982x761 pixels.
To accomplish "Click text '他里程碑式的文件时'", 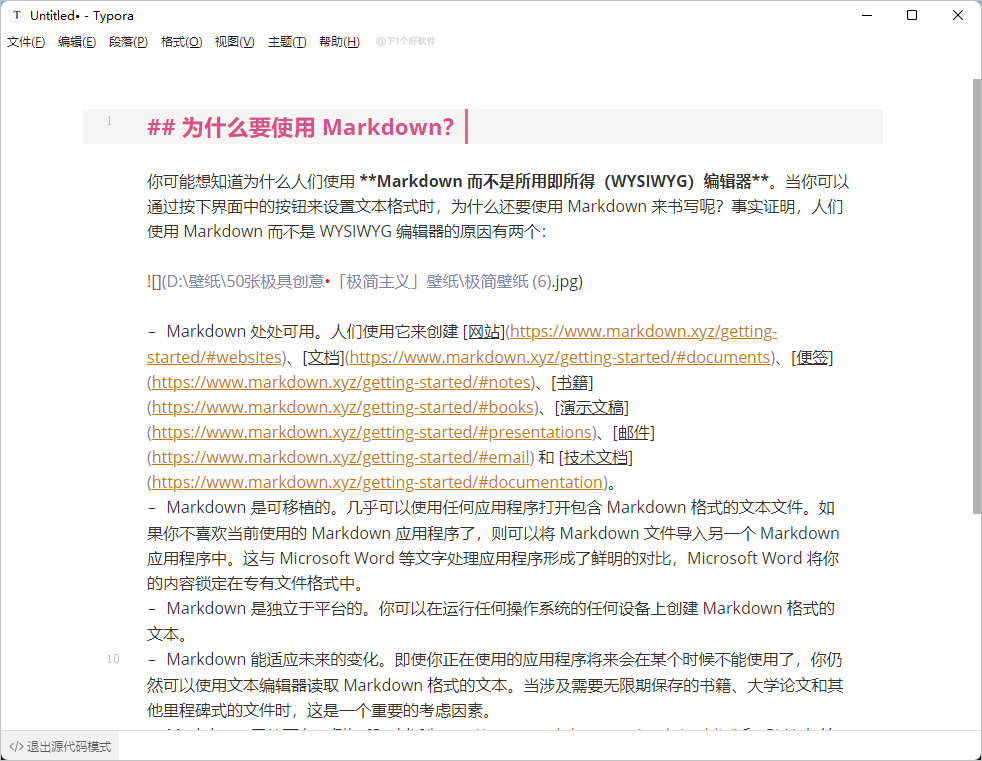I will (x=219, y=710).
